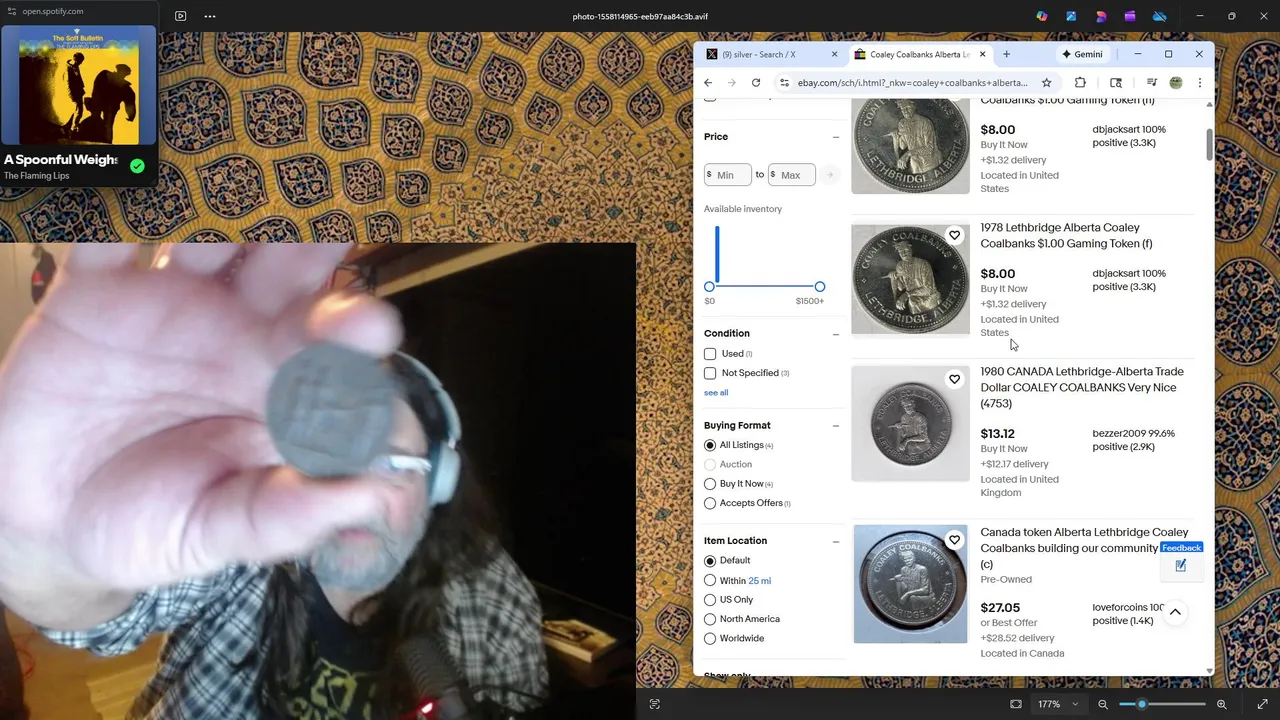Open the 177% zoom level dropdown

pos(1057,704)
